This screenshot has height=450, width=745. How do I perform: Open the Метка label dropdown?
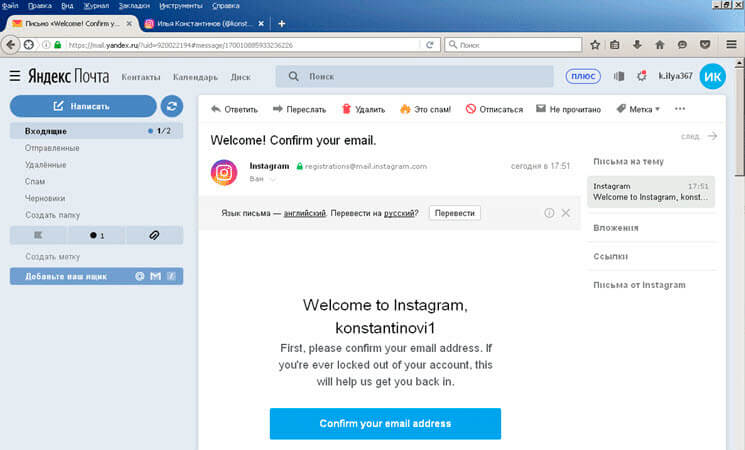[638, 109]
